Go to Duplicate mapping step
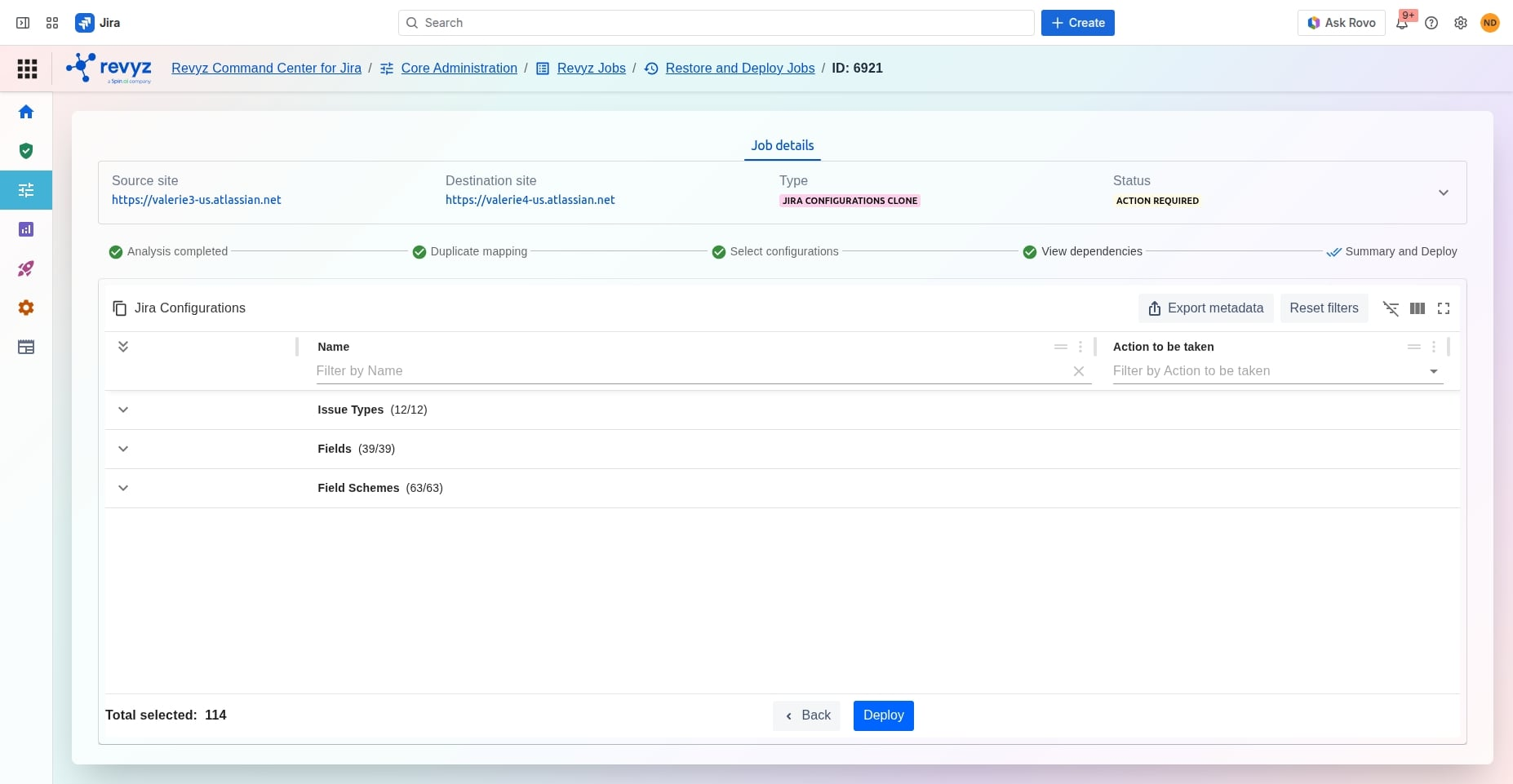Image resolution: width=1513 pixels, height=784 pixels. point(470,251)
